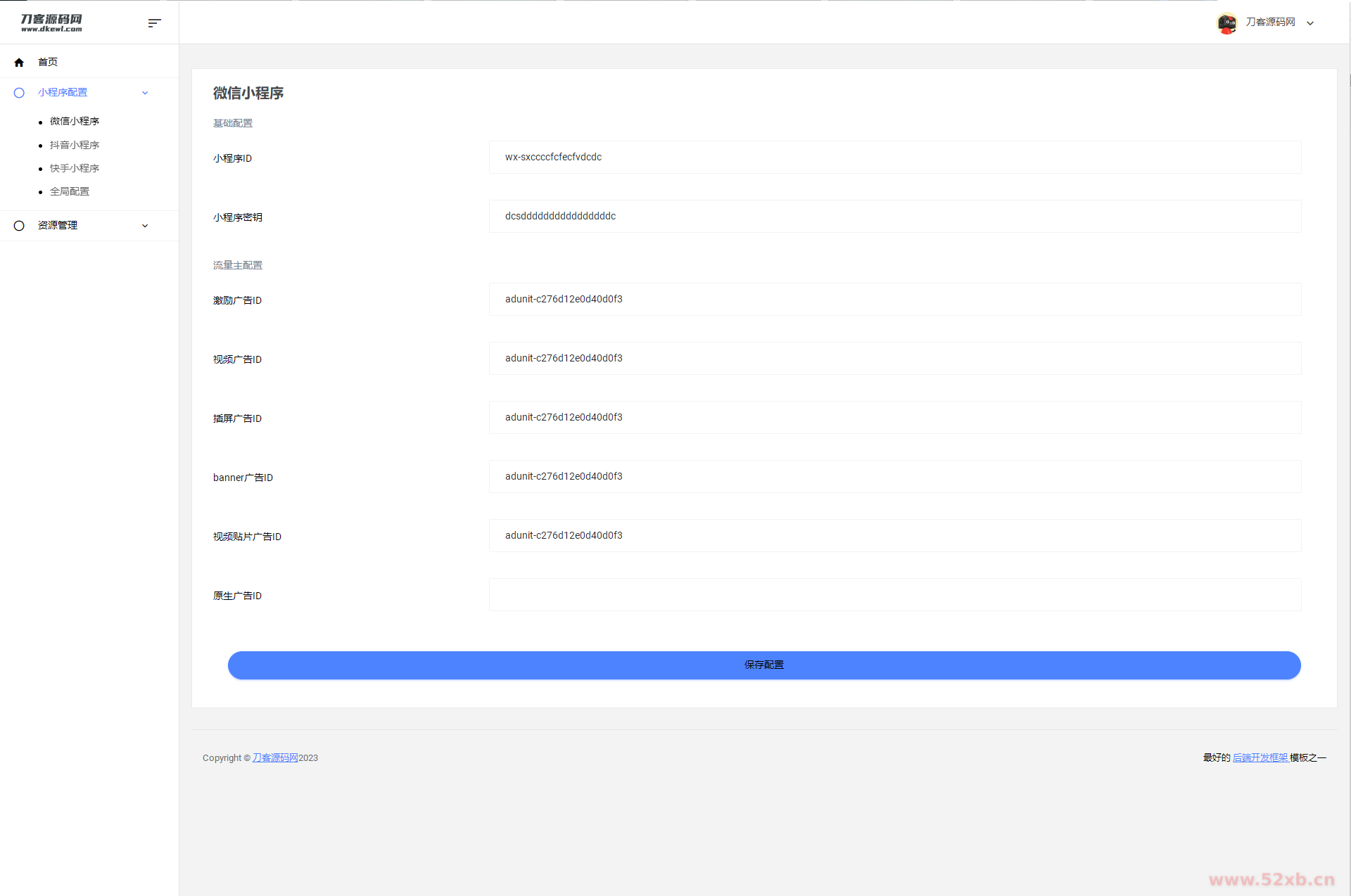
Task: Collapse the 小程序配置 menu chevron
Action: tap(145, 93)
